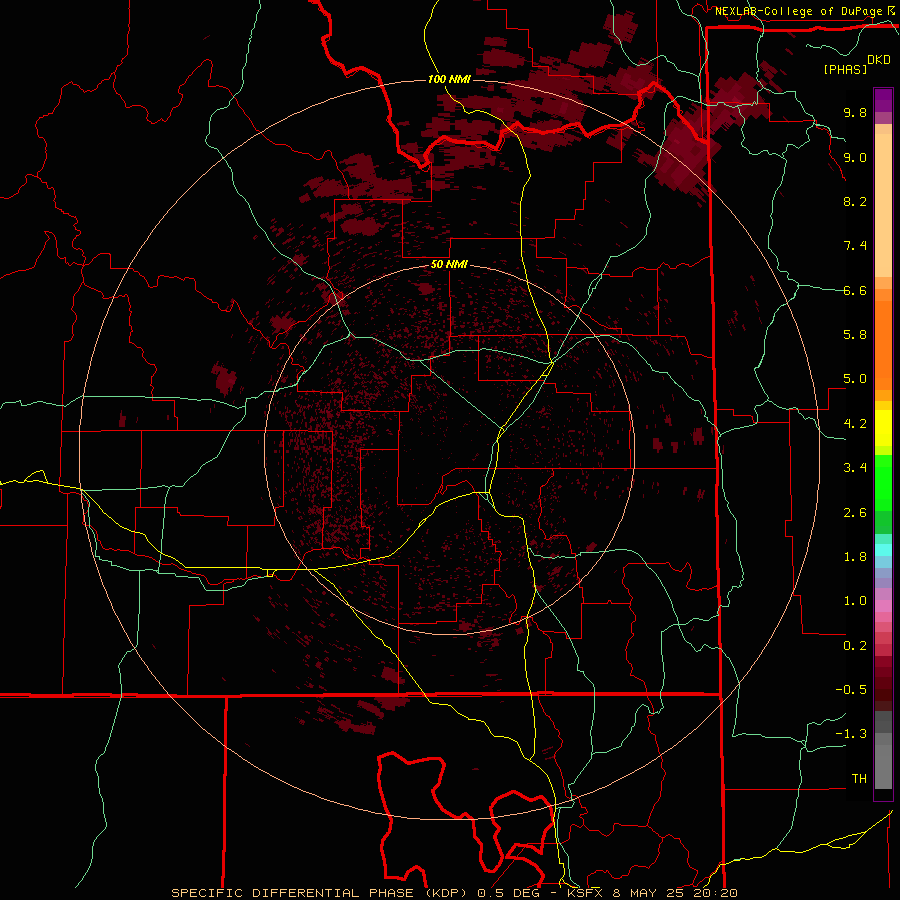Click the NEXLAB-College of DuPage credit text
Viewport: 900px width, 900px height.
(x=799, y=11)
